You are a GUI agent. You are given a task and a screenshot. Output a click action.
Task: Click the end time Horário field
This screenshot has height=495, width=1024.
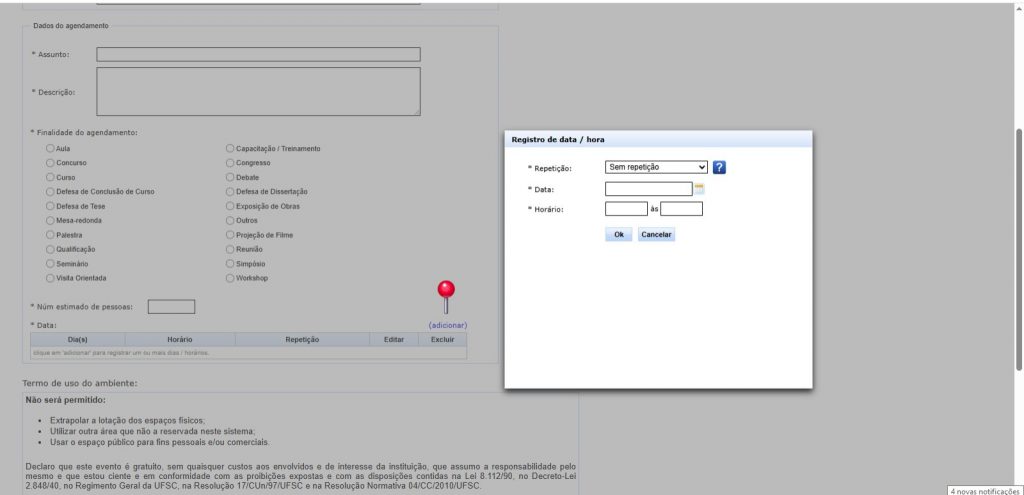point(681,209)
